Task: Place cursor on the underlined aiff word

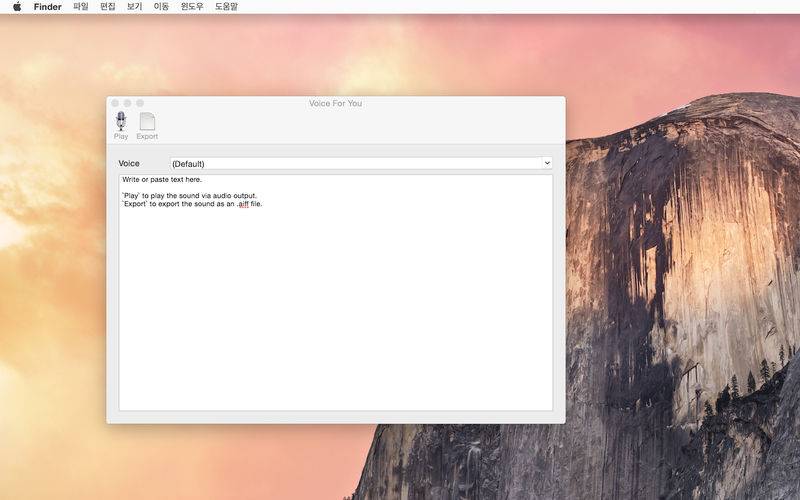Action: tap(244, 204)
